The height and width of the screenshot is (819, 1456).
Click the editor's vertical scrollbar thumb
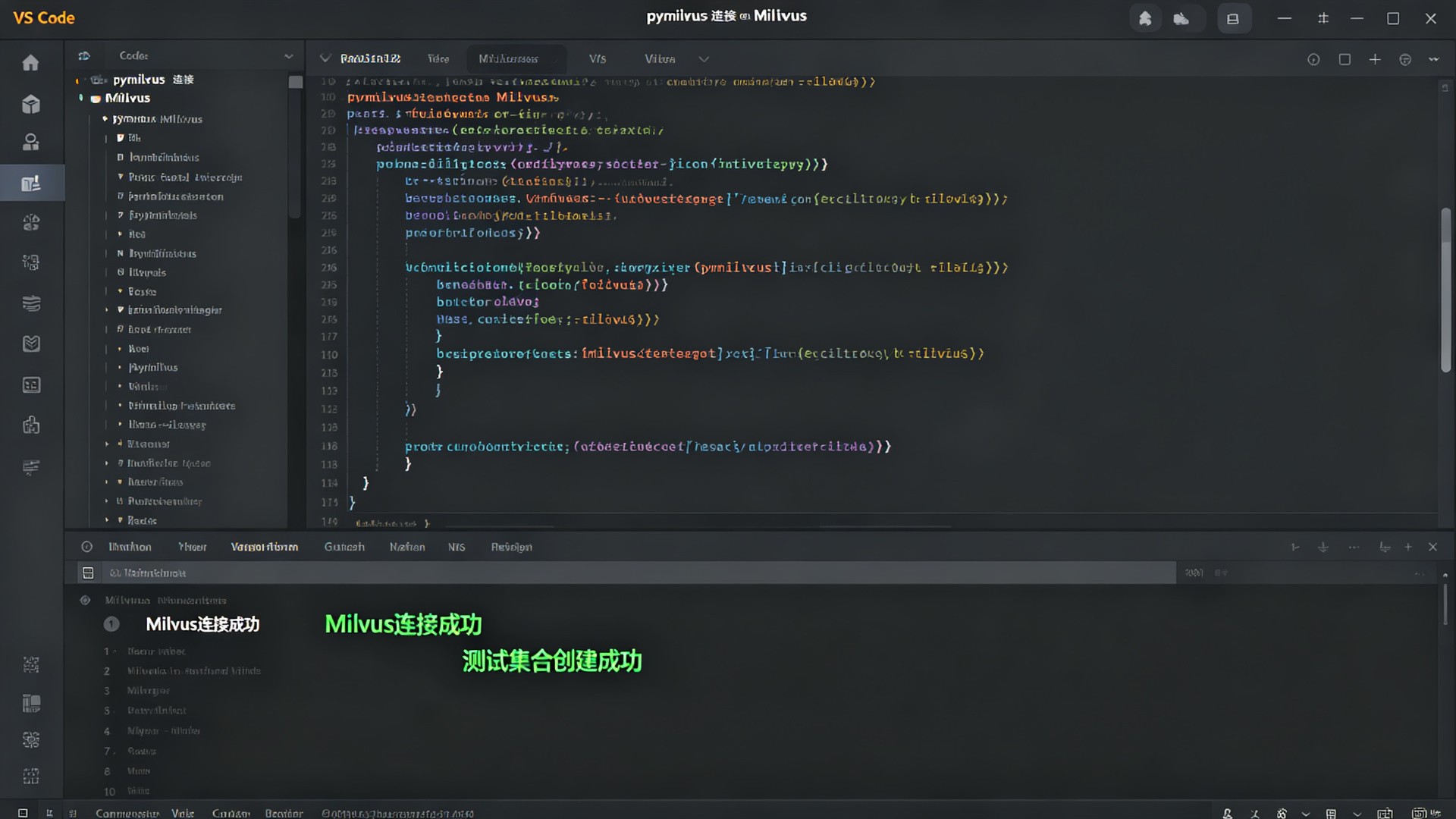click(x=1445, y=290)
